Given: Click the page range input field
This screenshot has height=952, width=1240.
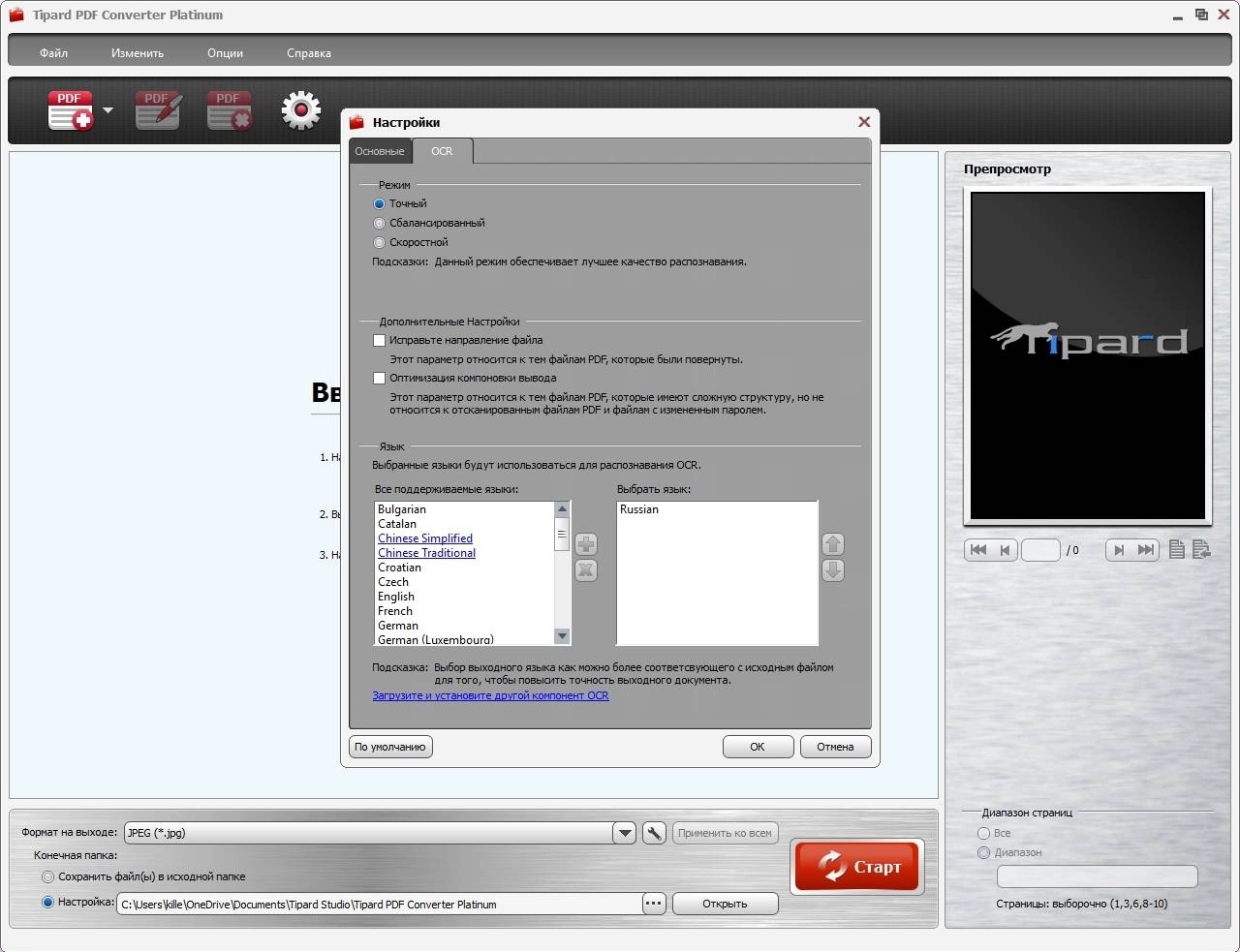Looking at the screenshot, I should [x=1098, y=876].
